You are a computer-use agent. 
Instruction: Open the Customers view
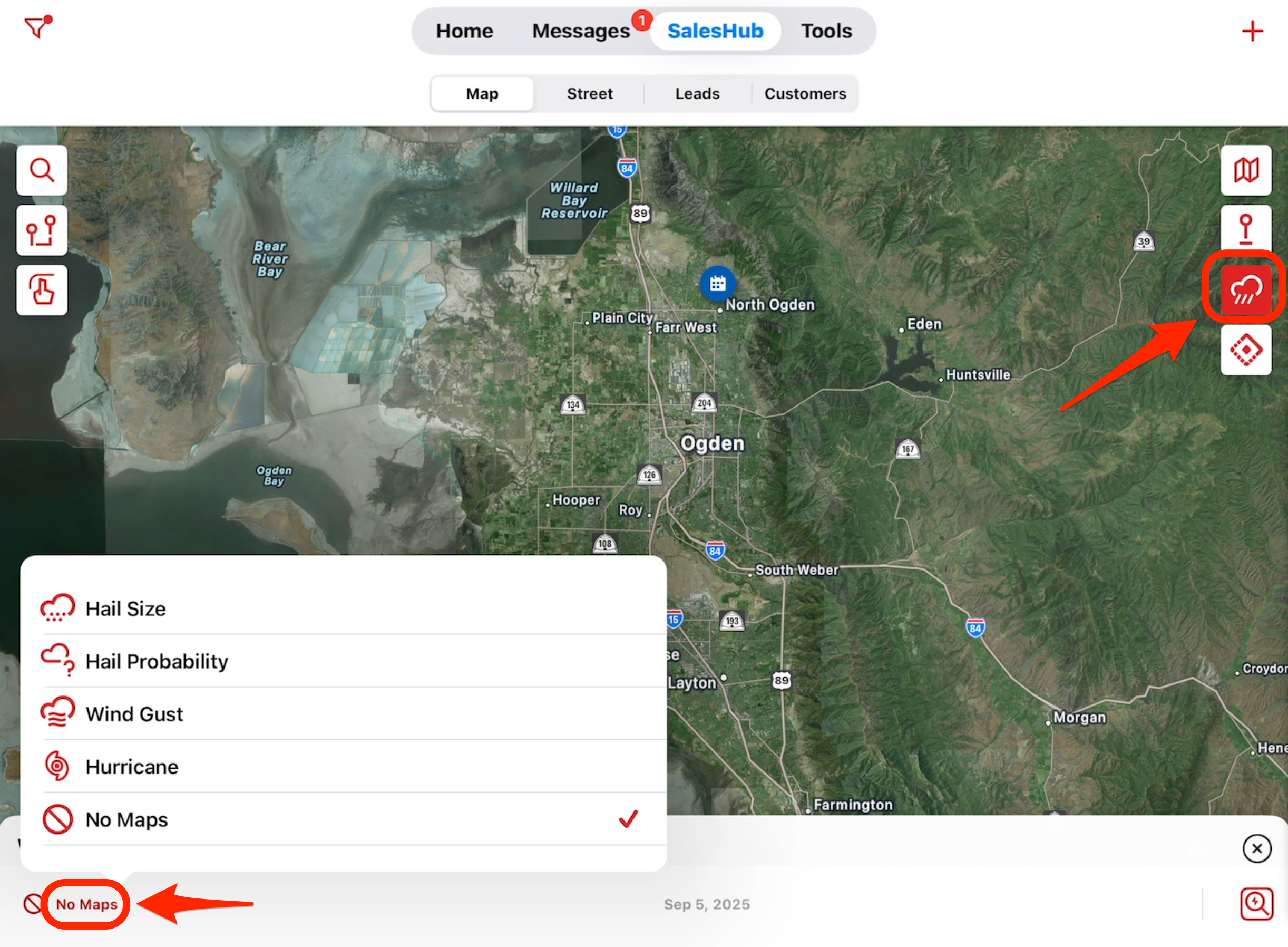tap(804, 93)
